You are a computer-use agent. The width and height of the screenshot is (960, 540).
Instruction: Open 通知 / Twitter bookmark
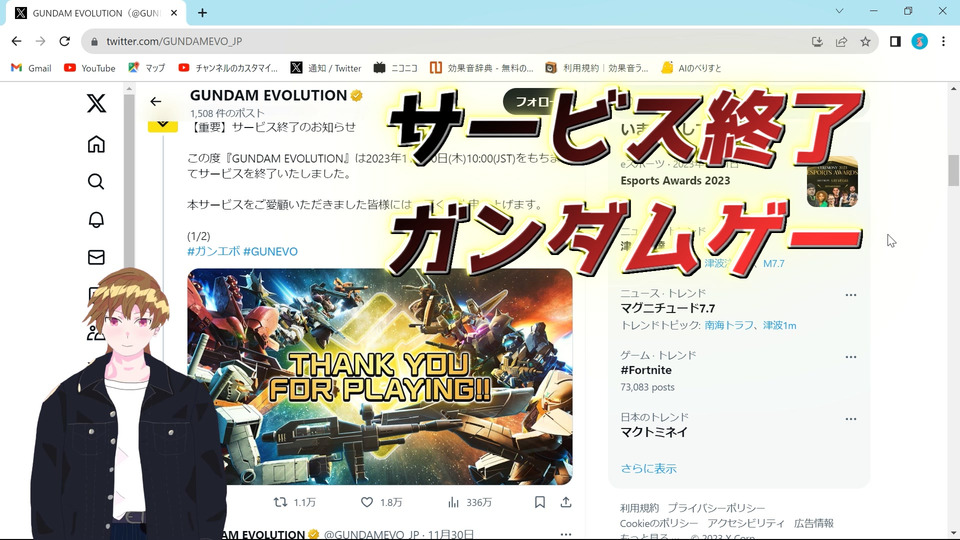326,68
